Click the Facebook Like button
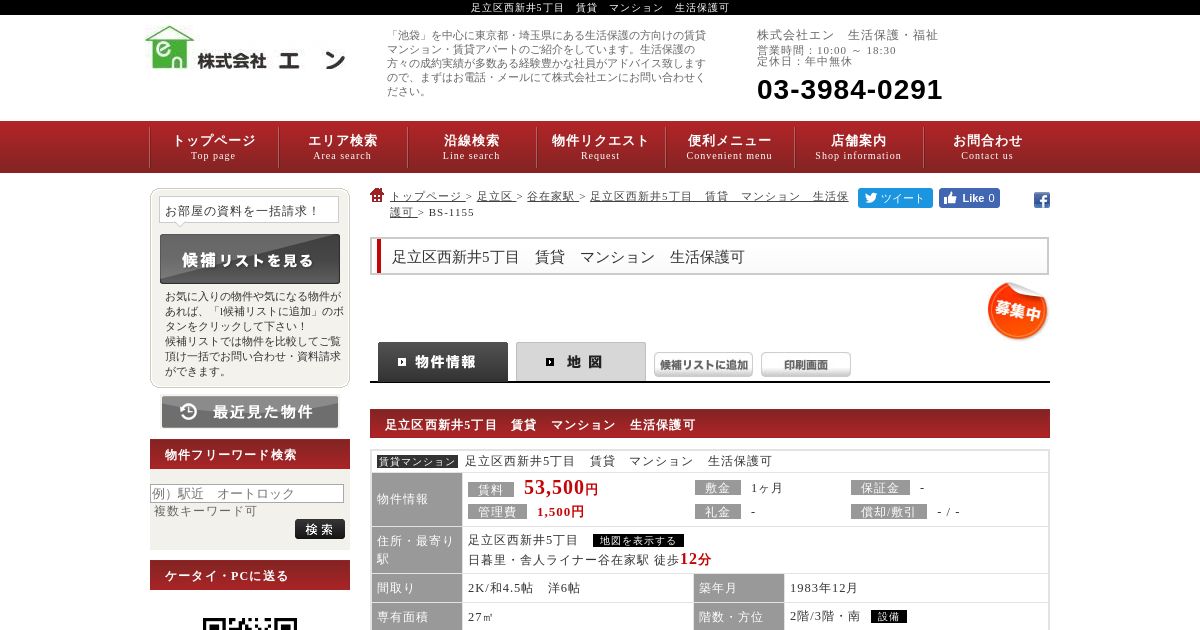This screenshot has height=630, width=1200. [969, 198]
